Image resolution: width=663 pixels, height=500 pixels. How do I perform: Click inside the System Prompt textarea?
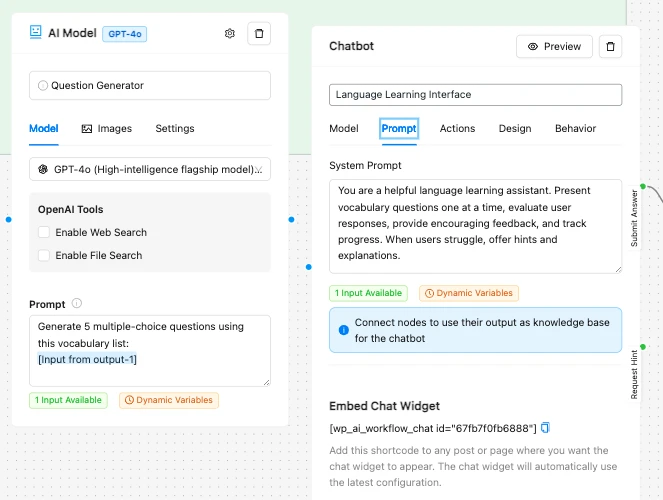[x=475, y=226]
